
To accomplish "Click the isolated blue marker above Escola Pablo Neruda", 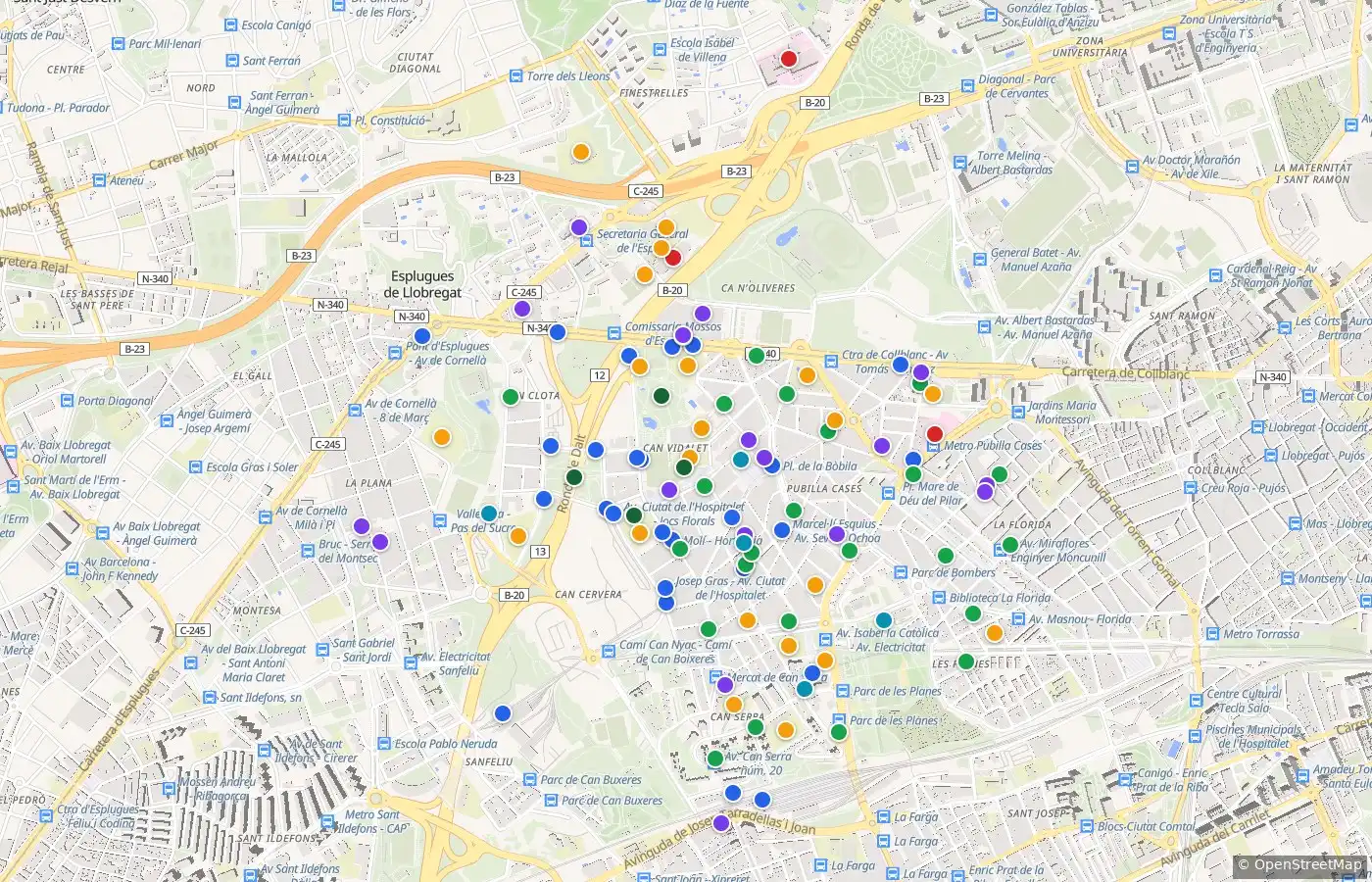I will pyautogui.click(x=503, y=713).
